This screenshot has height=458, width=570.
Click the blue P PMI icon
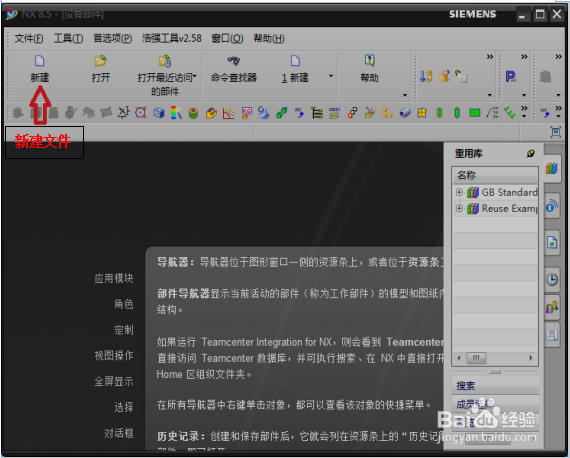pos(510,76)
